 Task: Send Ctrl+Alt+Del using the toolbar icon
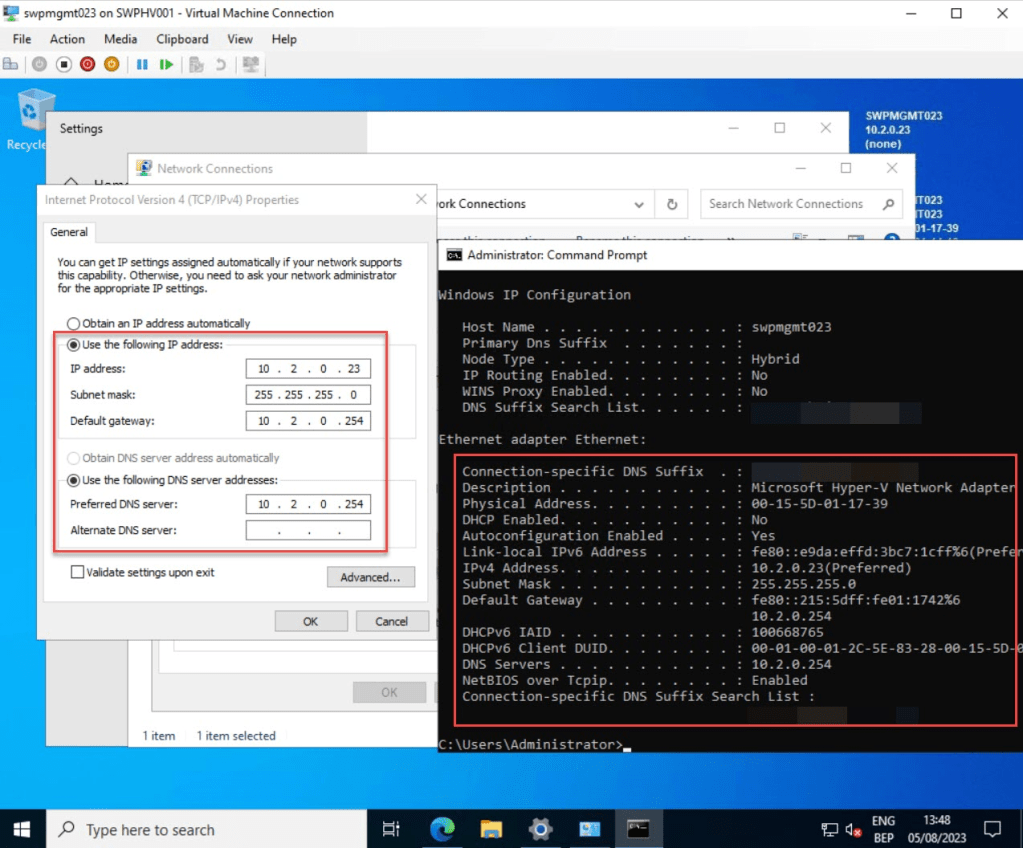coord(11,64)
